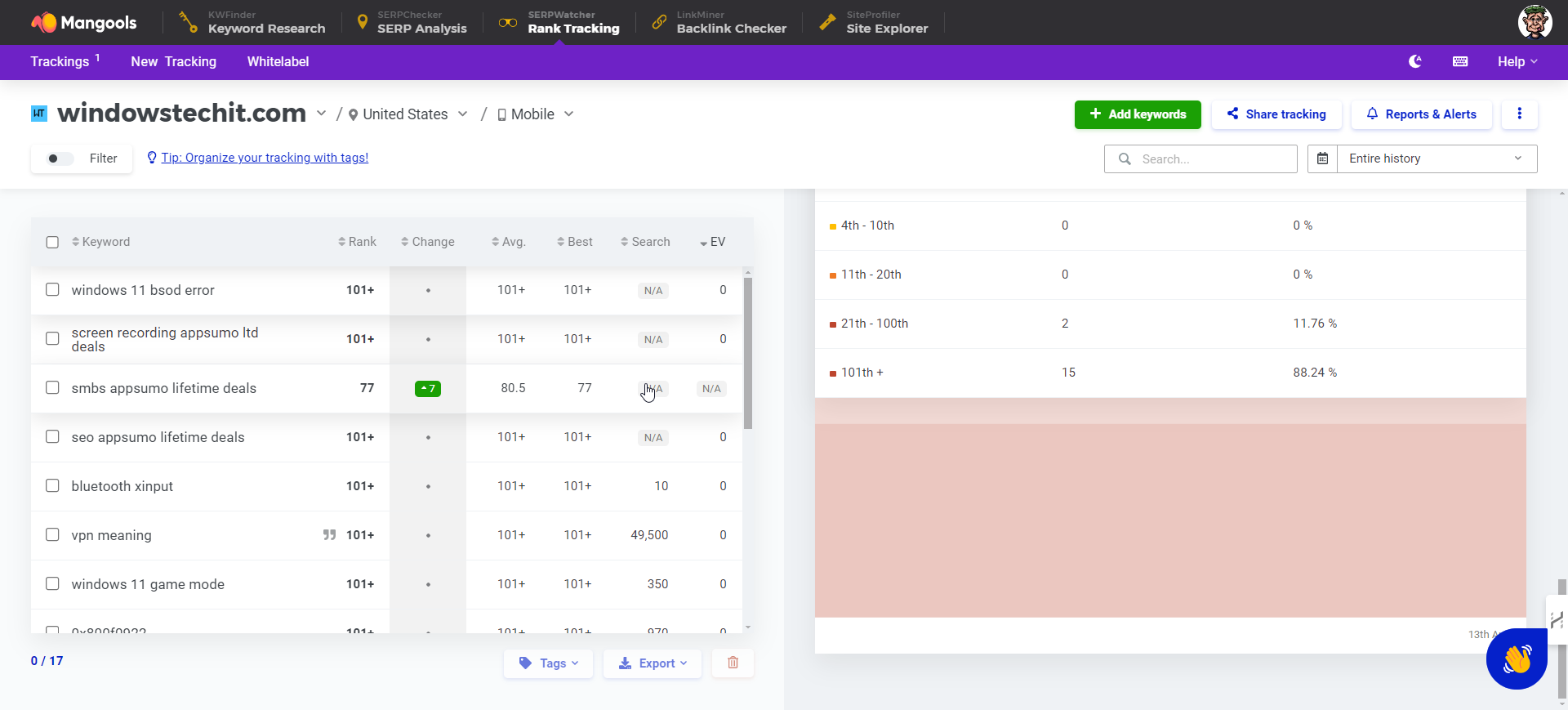
Task: Check smbs appsumo lifetime deals checkbox
Action: pyautogui.click(x=52, y=388)
